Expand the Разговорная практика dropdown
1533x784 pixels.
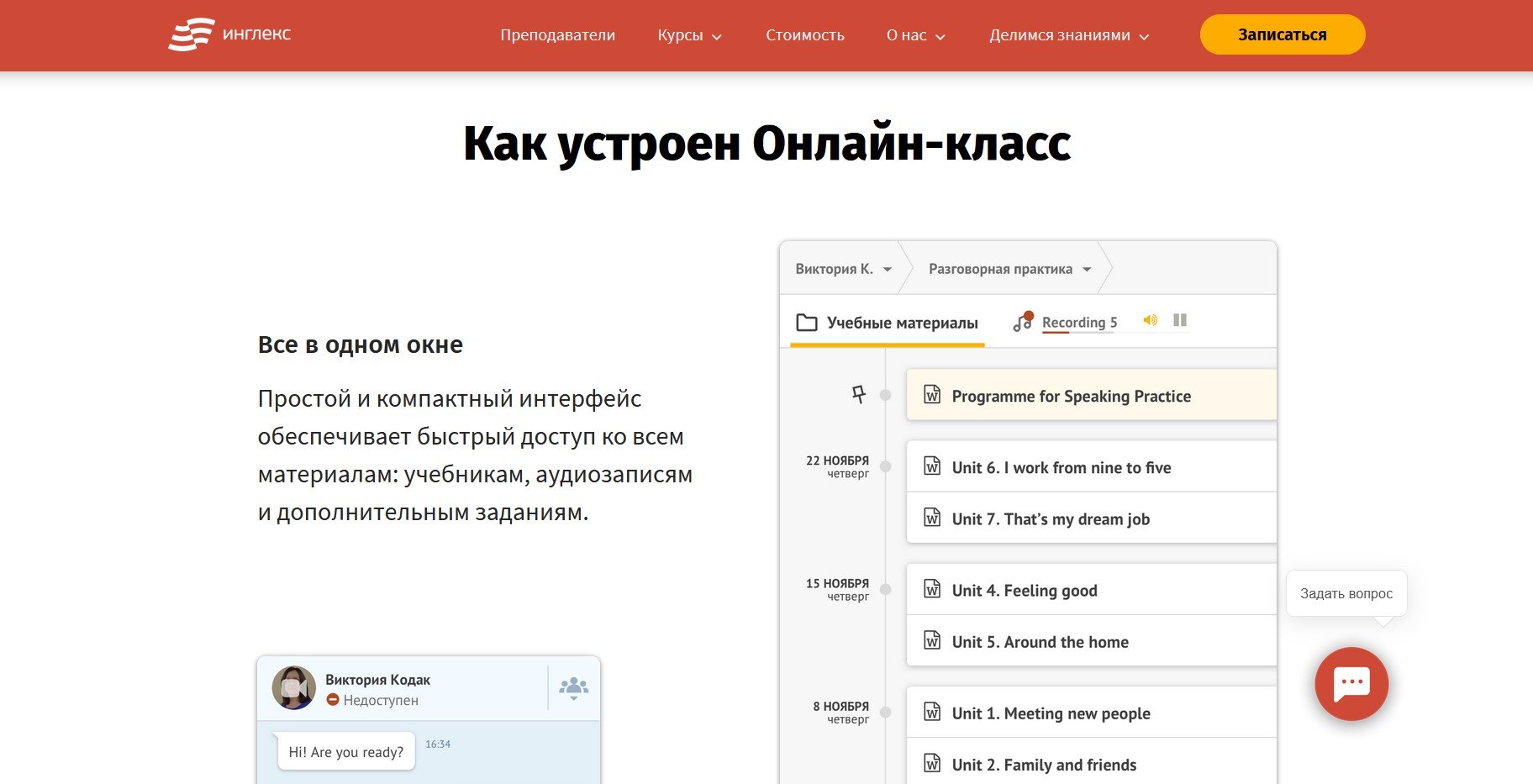pyautogui.click(x=1009, y=269)
